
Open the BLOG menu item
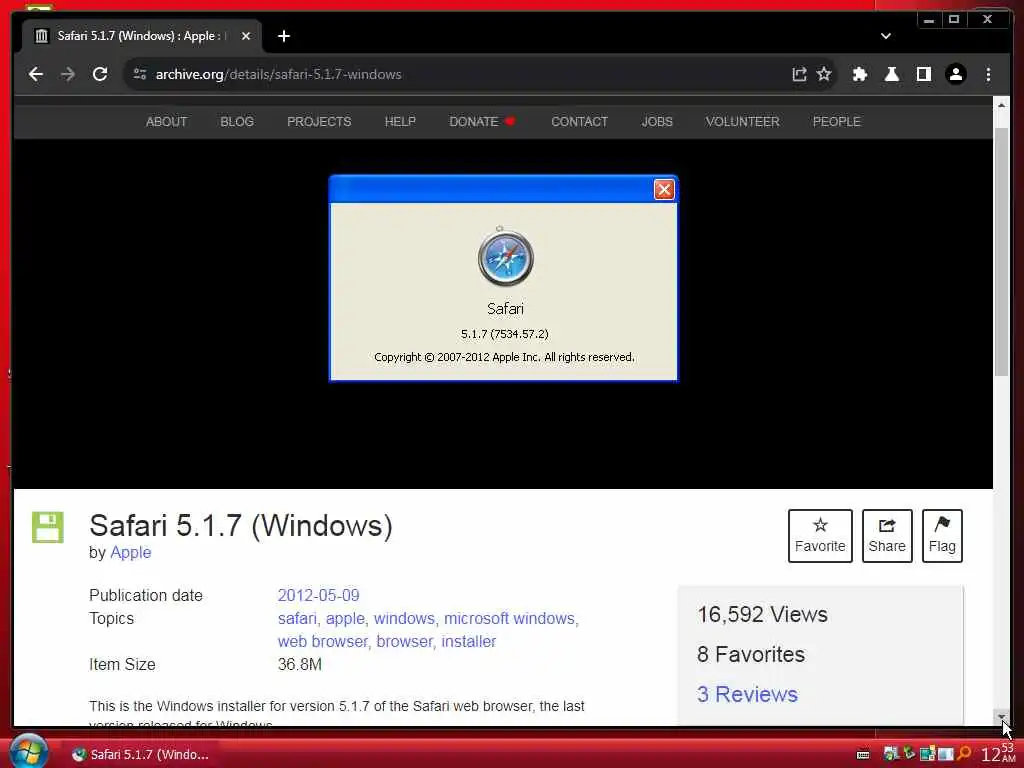pyautogui.click(x=237, y=121)
